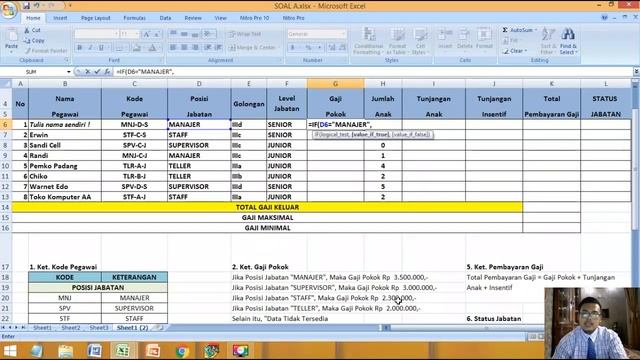Click the Percent Style icon
Viewport: 640px width, 360px height.
(309, 48)
